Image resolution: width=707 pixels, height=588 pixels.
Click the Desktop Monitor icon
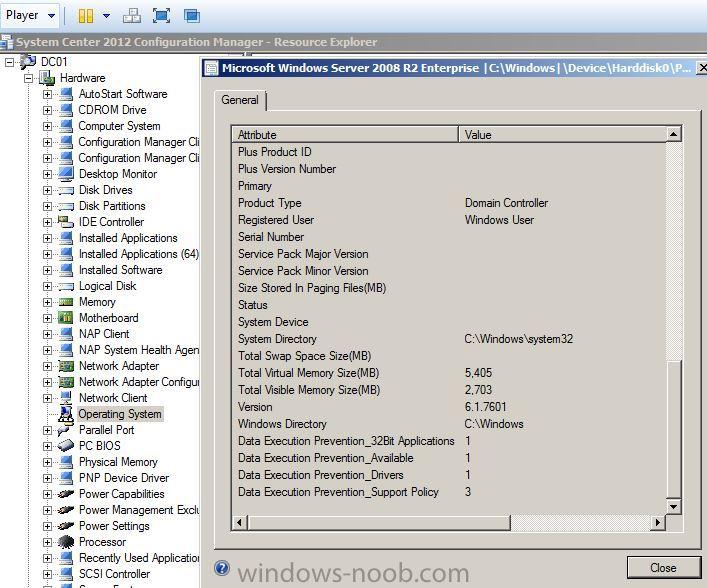tap(66, 174)
